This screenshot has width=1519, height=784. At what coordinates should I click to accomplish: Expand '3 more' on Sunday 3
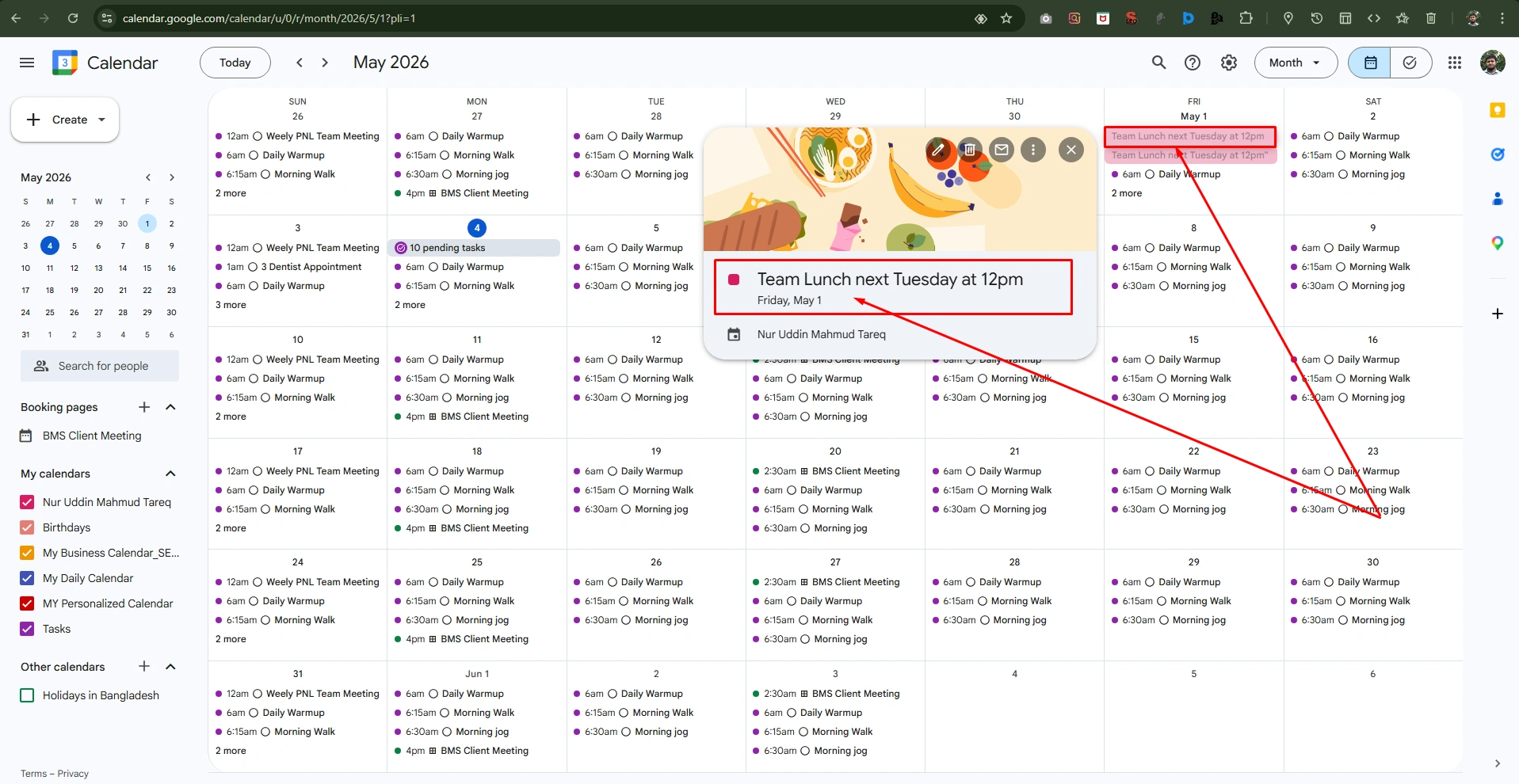point(231,305)
